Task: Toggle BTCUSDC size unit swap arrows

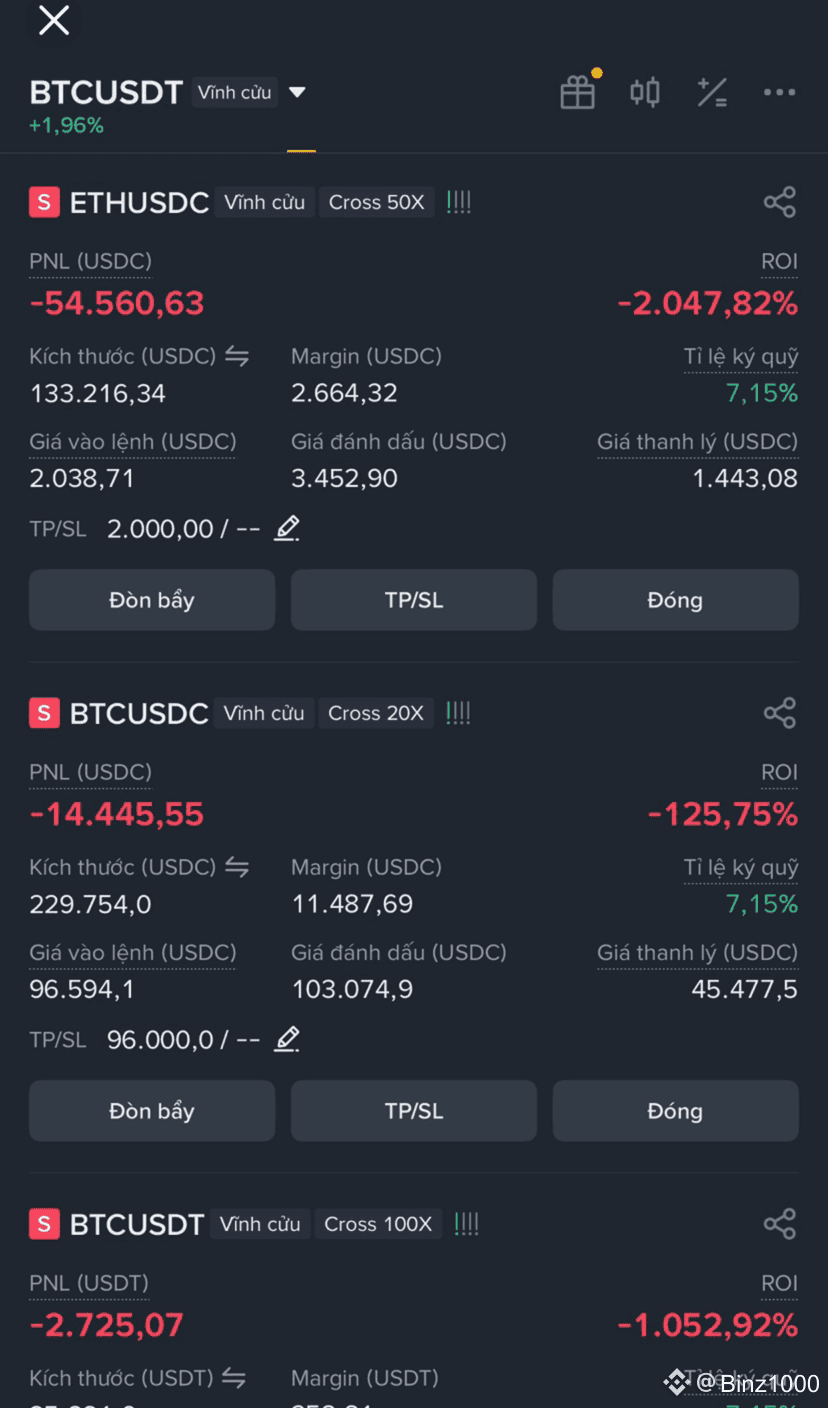Action: (237, 867)
